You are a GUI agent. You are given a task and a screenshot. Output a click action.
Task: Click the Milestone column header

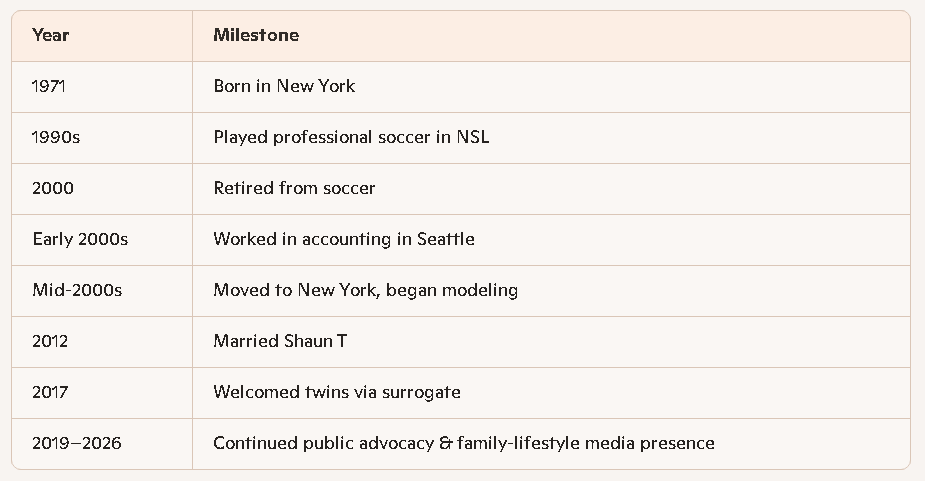click(256, 35)
